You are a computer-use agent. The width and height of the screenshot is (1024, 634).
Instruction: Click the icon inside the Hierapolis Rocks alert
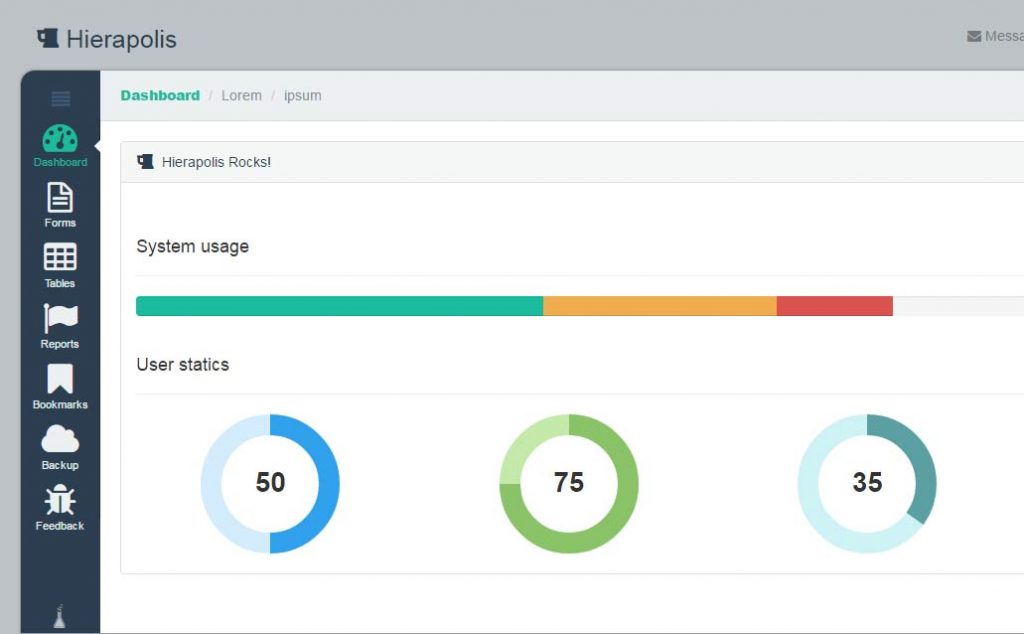click(146, 160)
